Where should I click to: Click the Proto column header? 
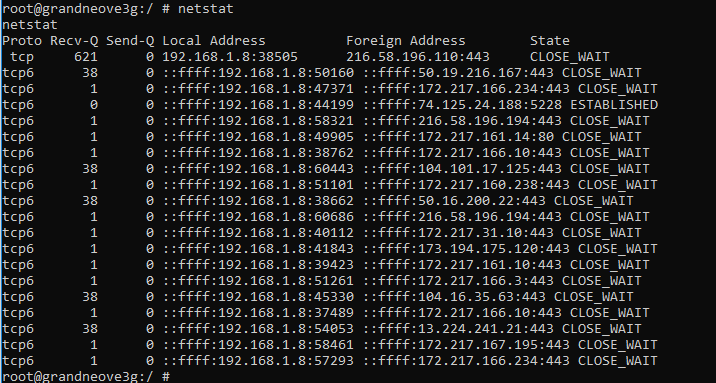[22, 41]
